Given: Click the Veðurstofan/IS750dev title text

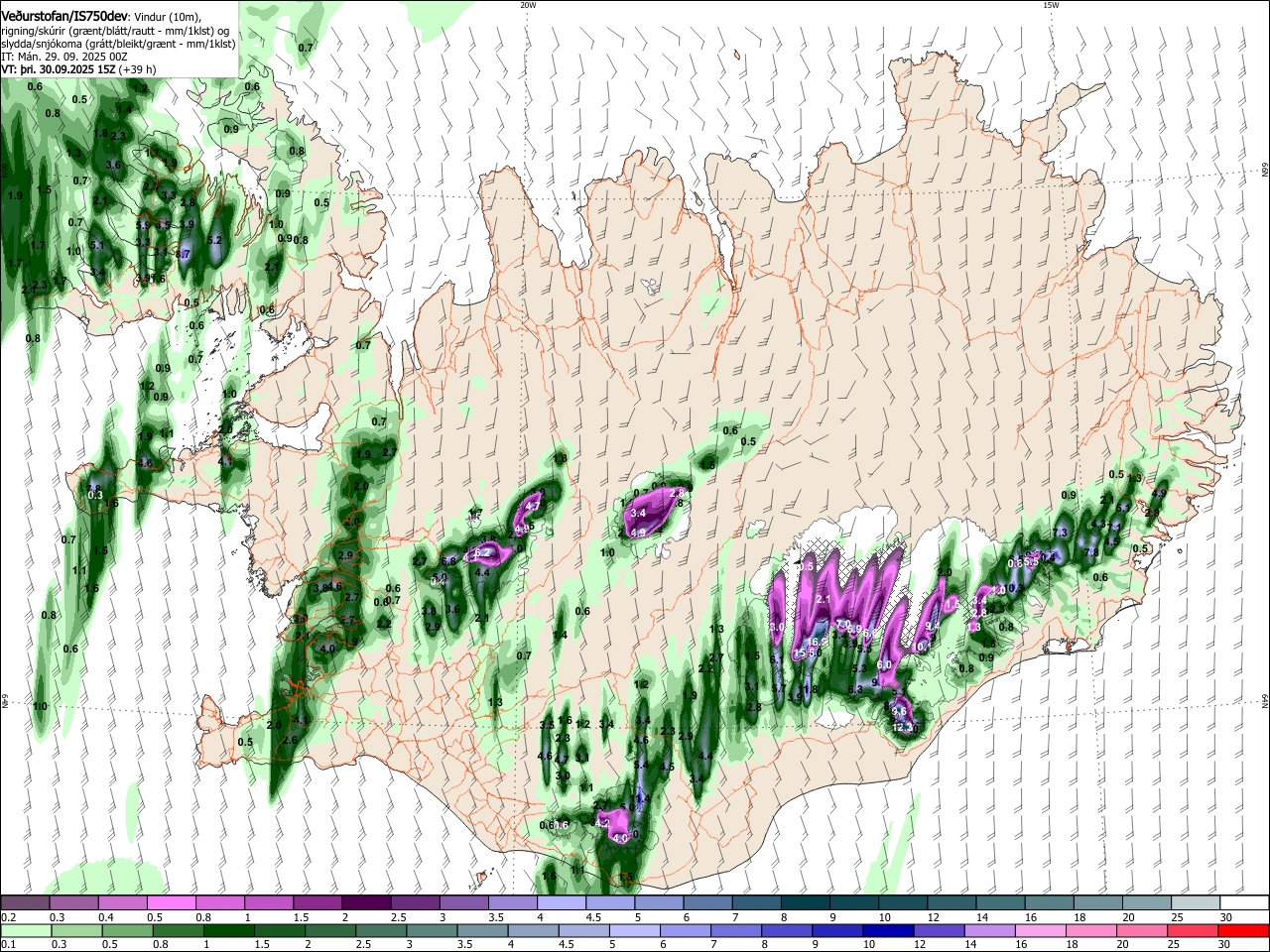Looking at the screenshot, I should (x=64, y=14).
